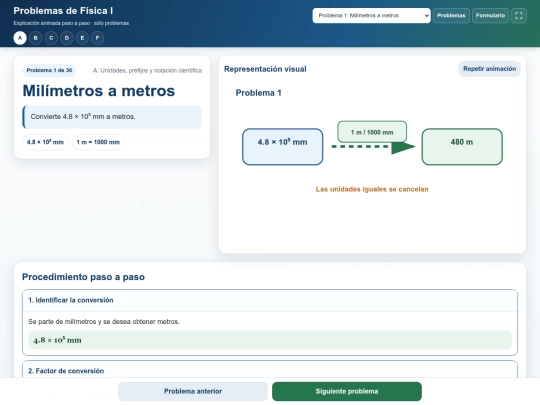
Task: Click Las unidades iguales se cancelan text
Action: click(x=372, y=189)
